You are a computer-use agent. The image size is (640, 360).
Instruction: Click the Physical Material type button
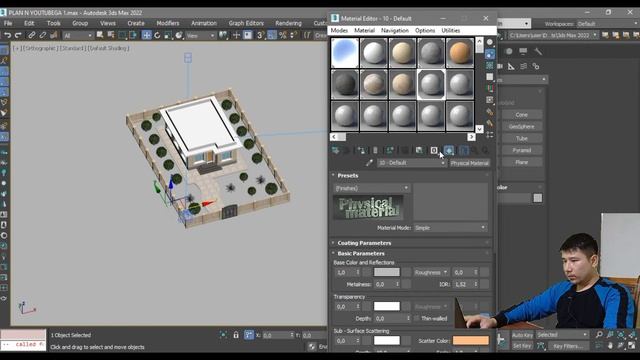469,163
